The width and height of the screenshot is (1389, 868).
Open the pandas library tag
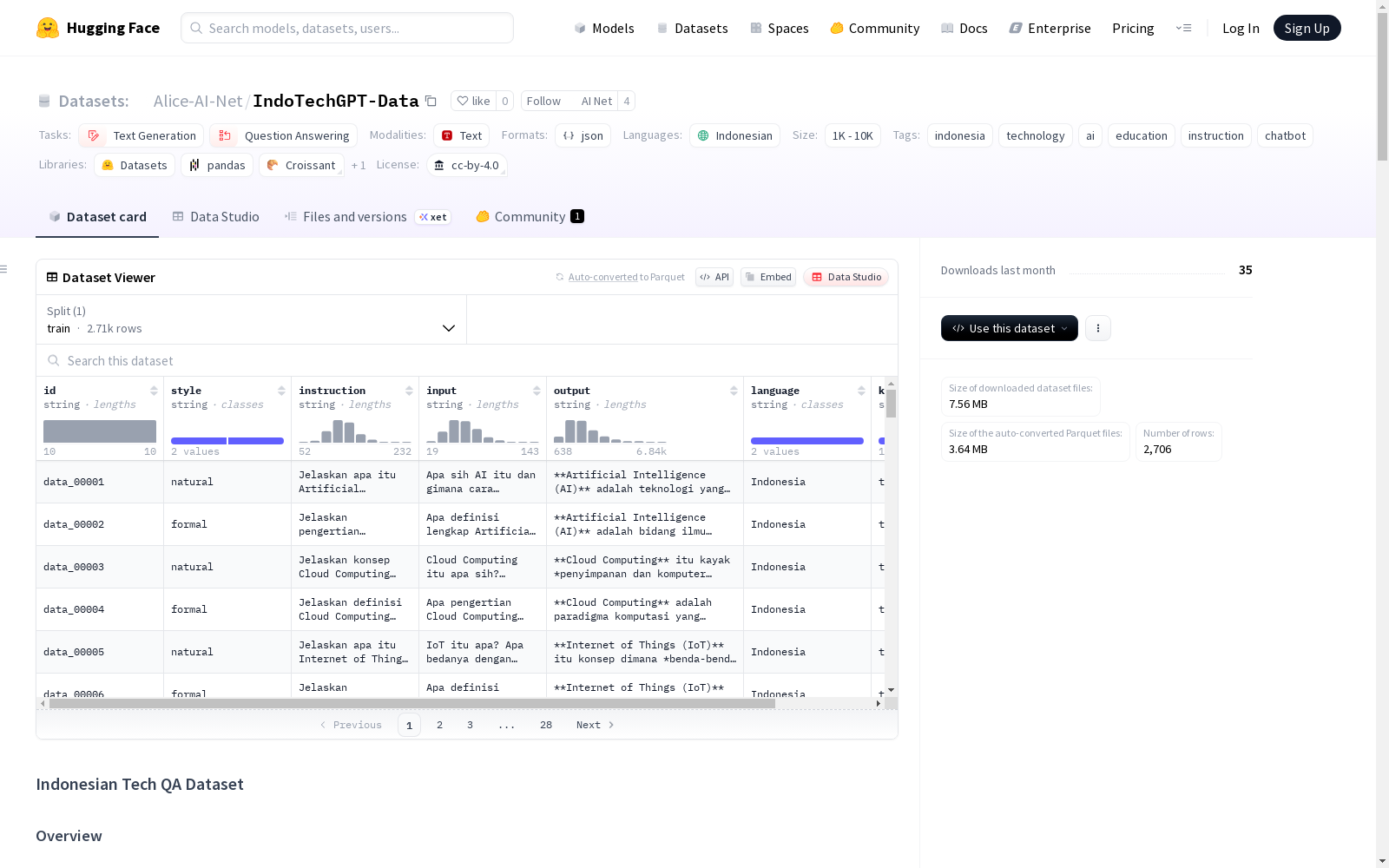(x=217, y=165)
